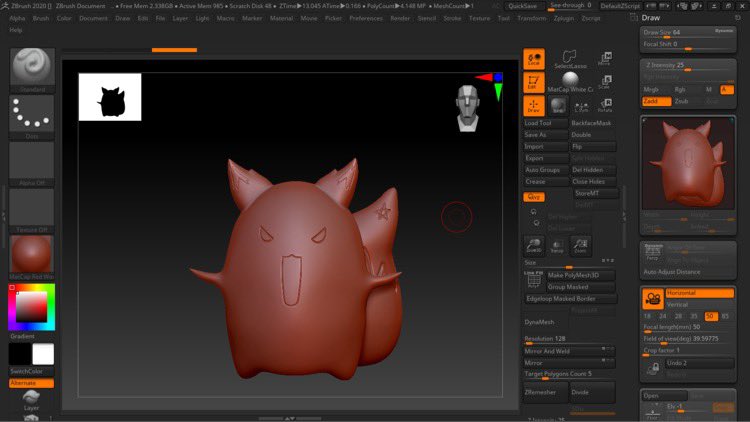This screenshot has width=750, height=422.
Task: Click the Zoom document icon
Action: coord(580,245)
